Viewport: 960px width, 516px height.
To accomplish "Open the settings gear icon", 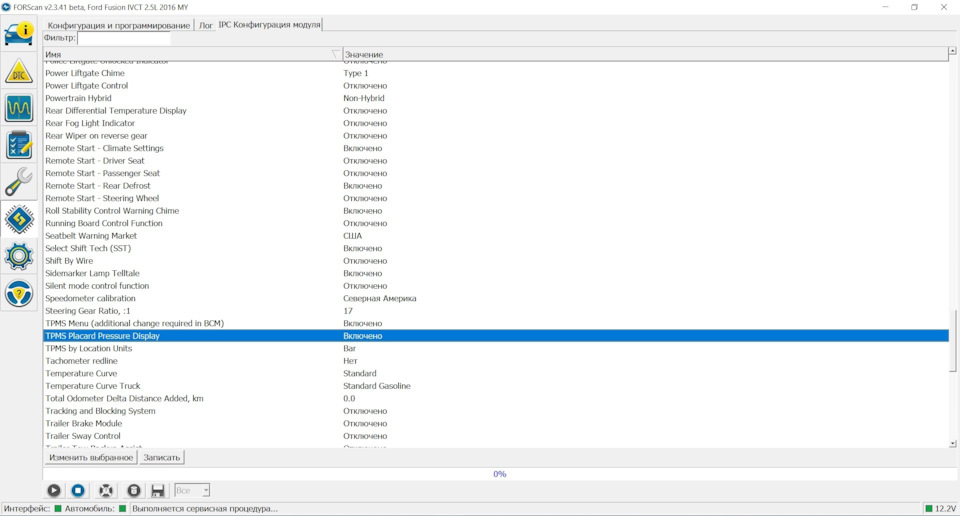I will click(x=19, y=256).
